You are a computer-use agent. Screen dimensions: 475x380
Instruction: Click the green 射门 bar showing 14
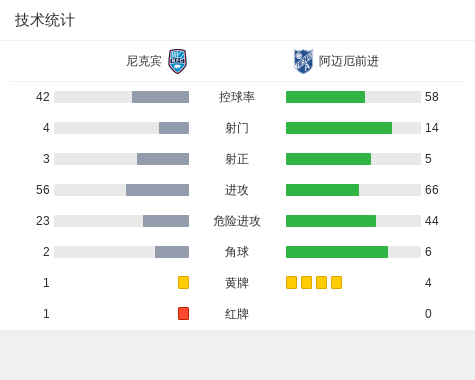point(339,128)
